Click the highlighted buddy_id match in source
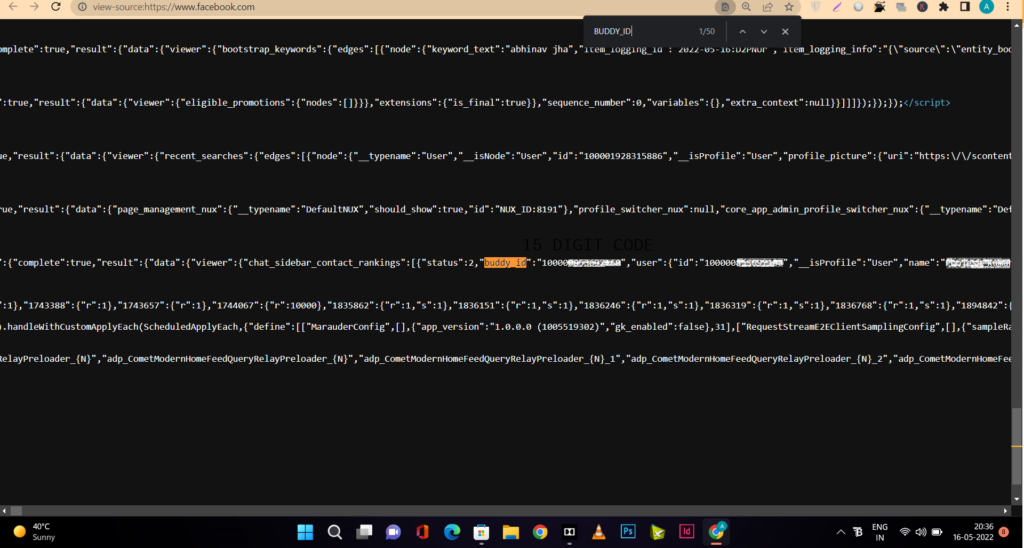Viewport: 1024px width, 548px height. tap(505, 263)
